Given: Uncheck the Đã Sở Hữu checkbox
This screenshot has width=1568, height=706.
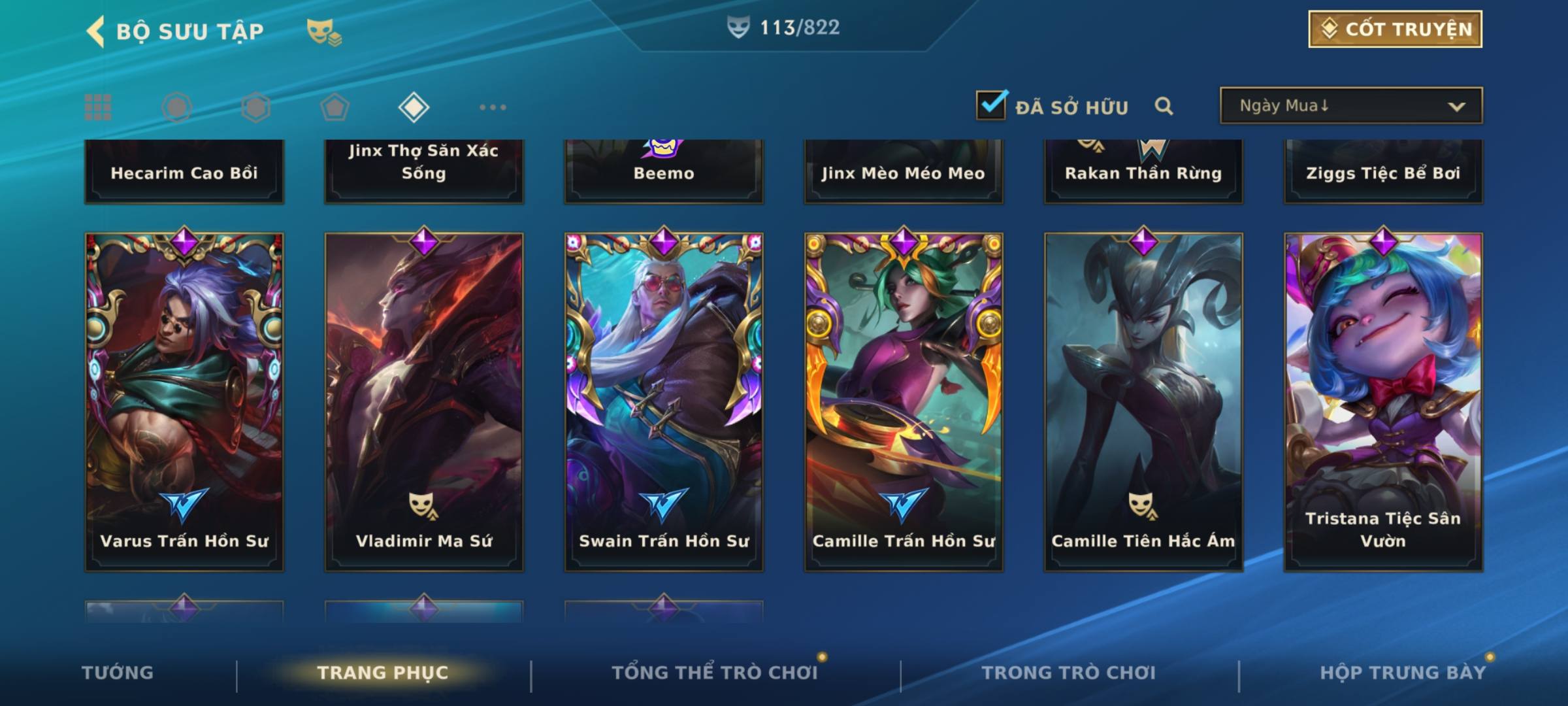Looking at the screenshot, I should pos(991,105).
